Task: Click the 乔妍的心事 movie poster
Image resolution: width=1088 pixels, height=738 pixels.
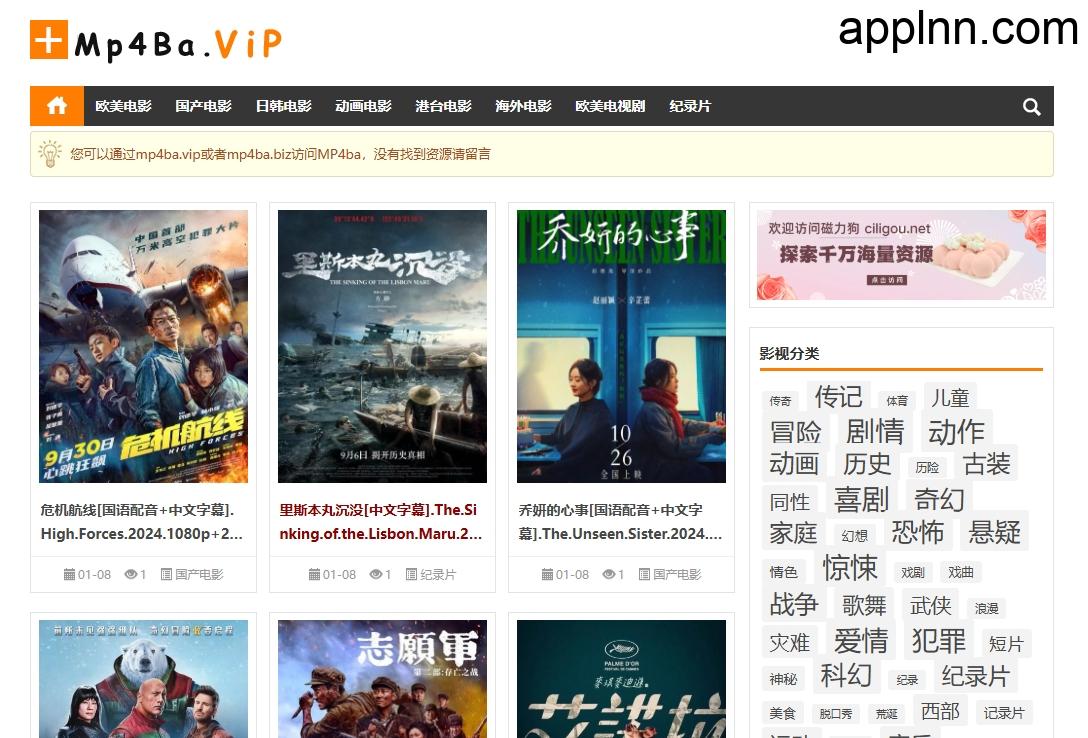Action: coord(621,346)
